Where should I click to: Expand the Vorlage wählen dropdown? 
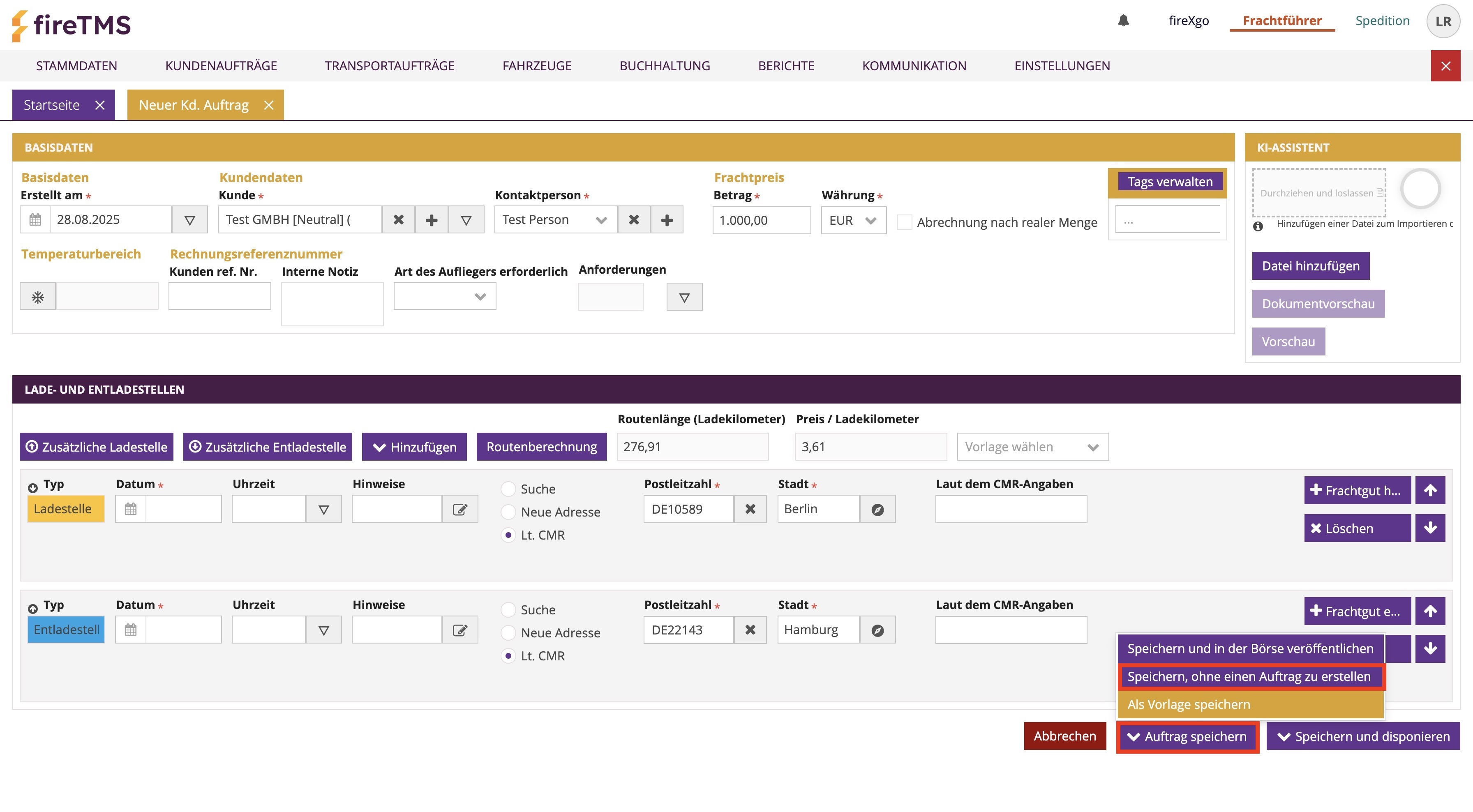(x=1032, y=447)
